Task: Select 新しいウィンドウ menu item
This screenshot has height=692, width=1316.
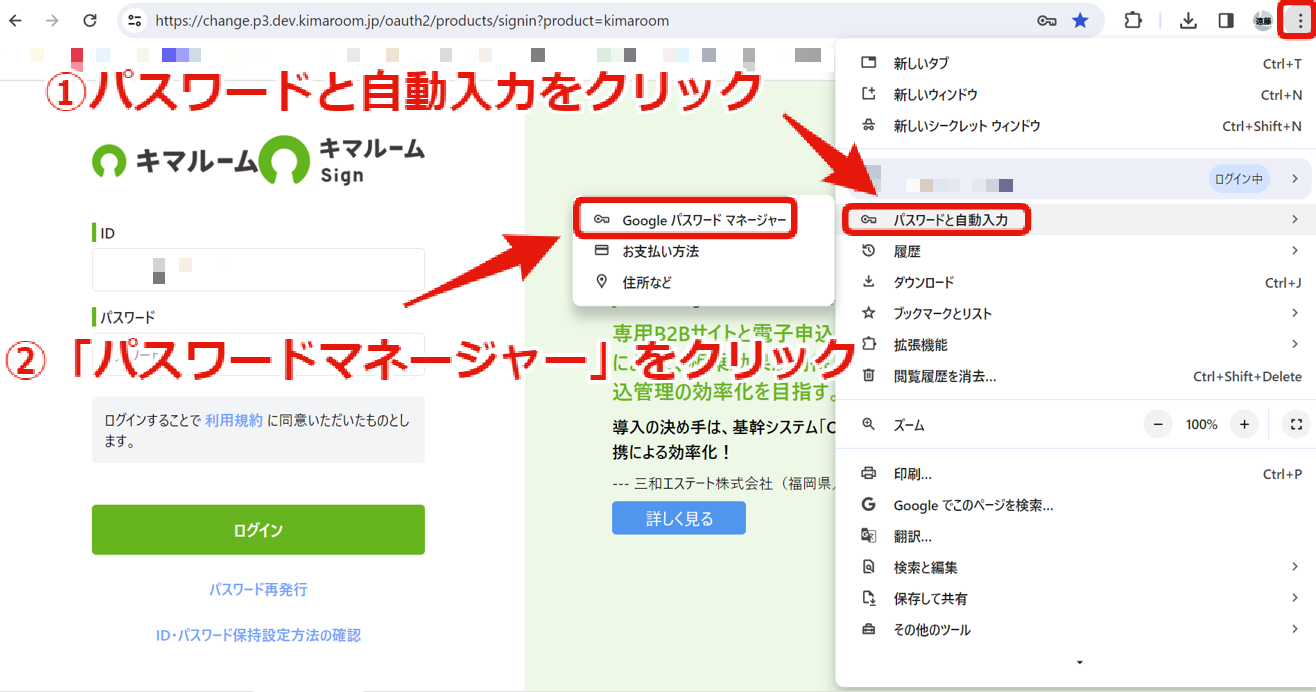Action: click(x=1078, y=94)
